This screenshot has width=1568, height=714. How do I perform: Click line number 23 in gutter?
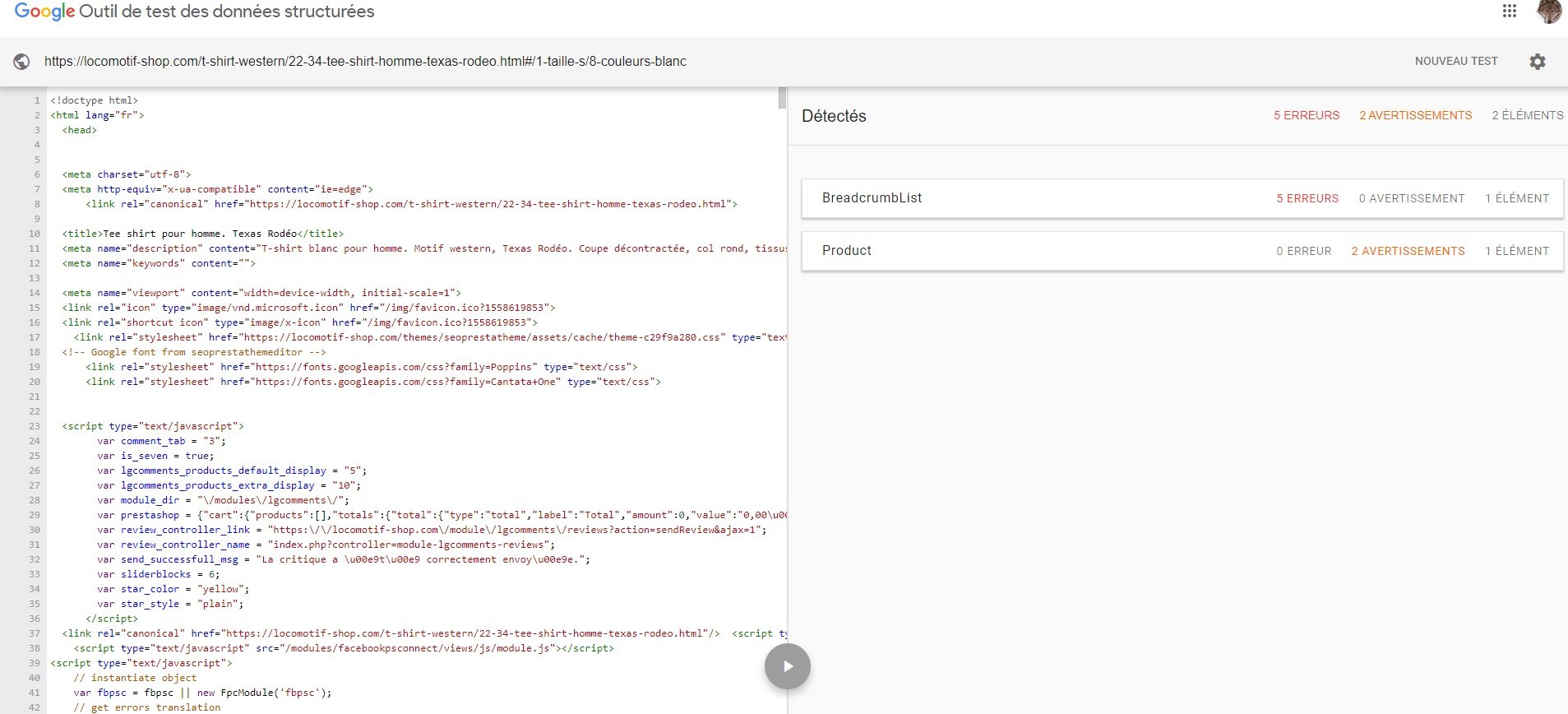pyautogui.click(x=34, y=426)
